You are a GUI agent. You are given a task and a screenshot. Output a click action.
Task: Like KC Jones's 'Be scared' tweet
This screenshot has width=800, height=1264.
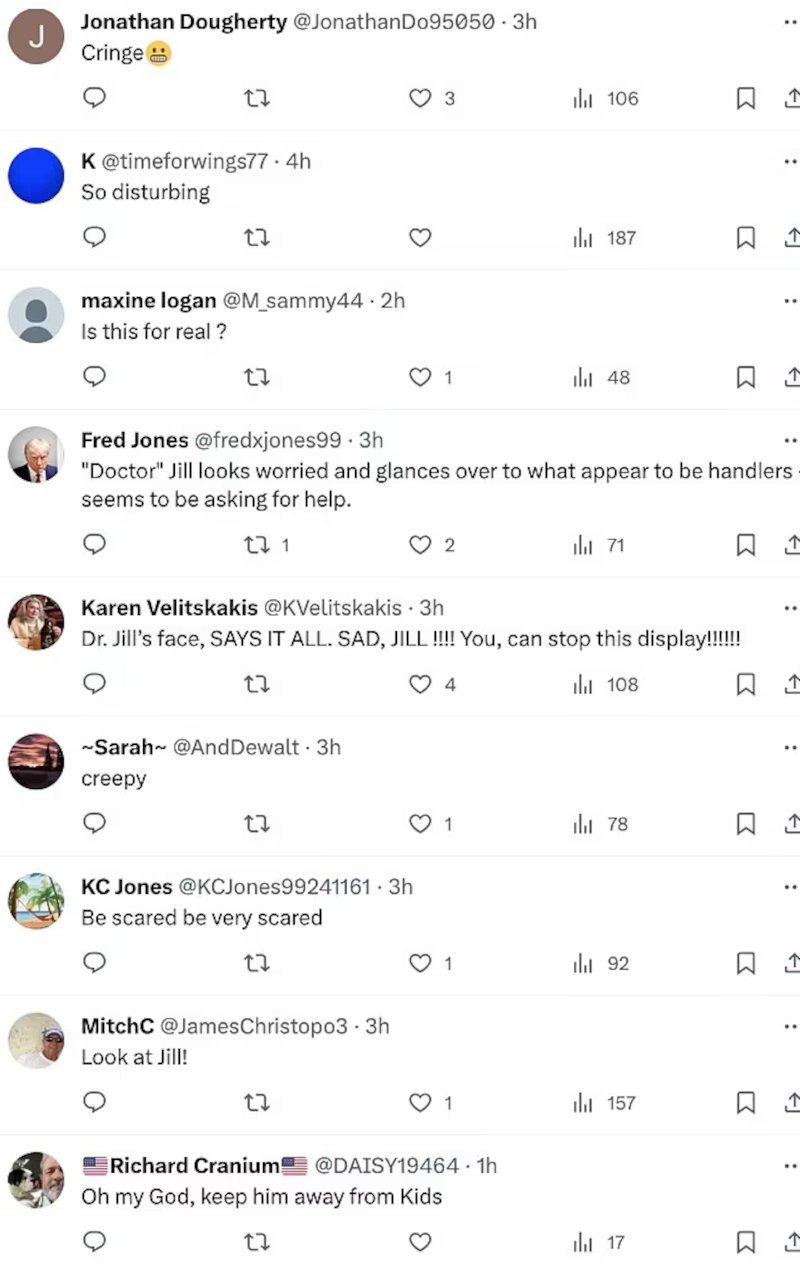421,963
